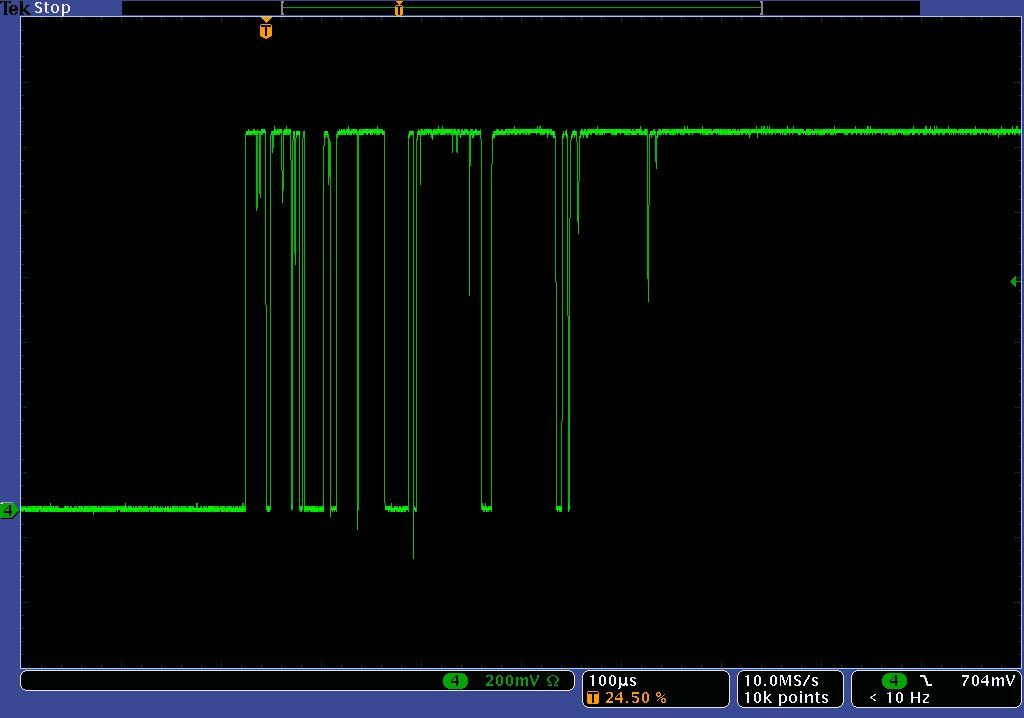Image resolution: width=1024 pixels, height=718 pixels.
Task: Click the channel 4 badge in the vertical readout
Action: pyautogui.click(x=455, y=681)
